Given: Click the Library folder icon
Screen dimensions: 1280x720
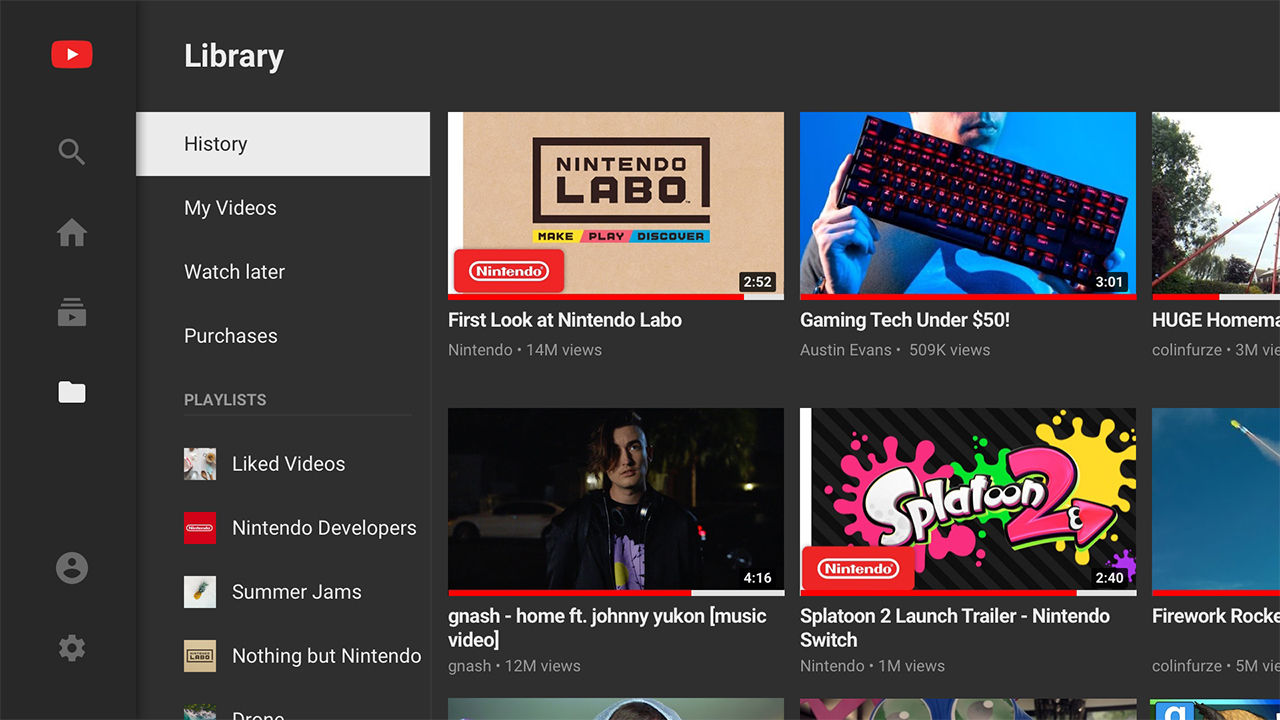Looking at the screenshot, I should point(71,392).
